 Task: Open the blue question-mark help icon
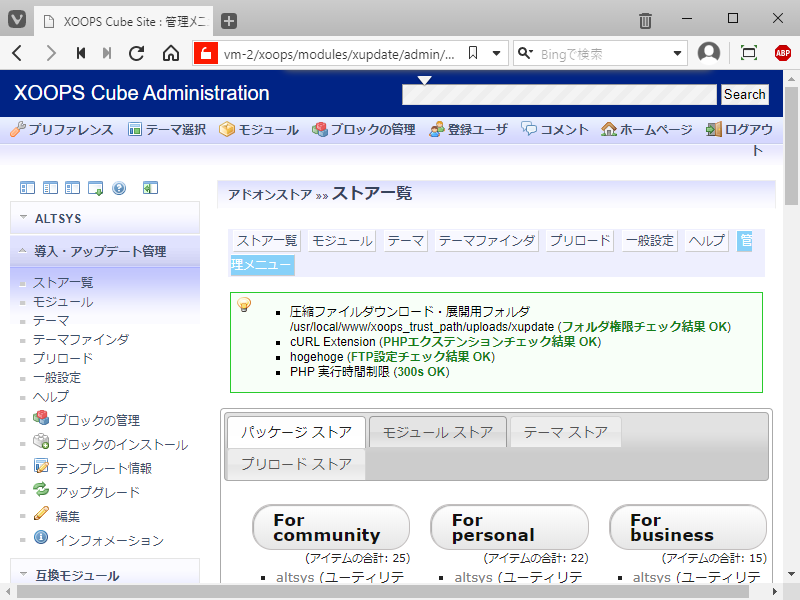point(119,188)
